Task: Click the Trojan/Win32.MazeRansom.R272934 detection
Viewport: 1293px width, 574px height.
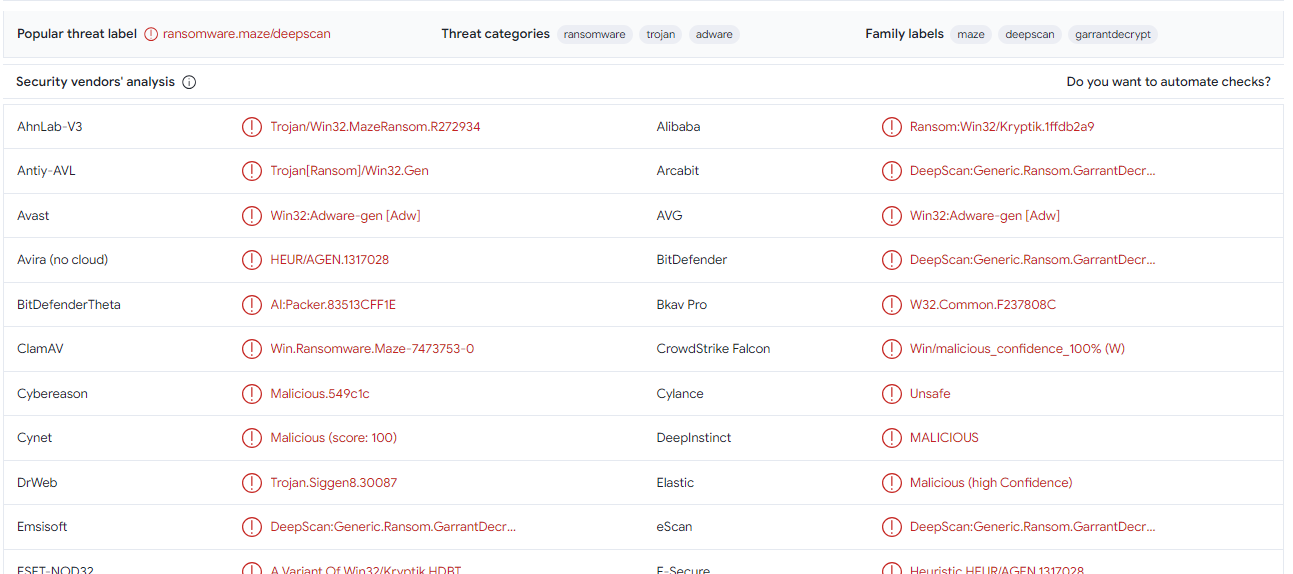Action: pos(375,127)
